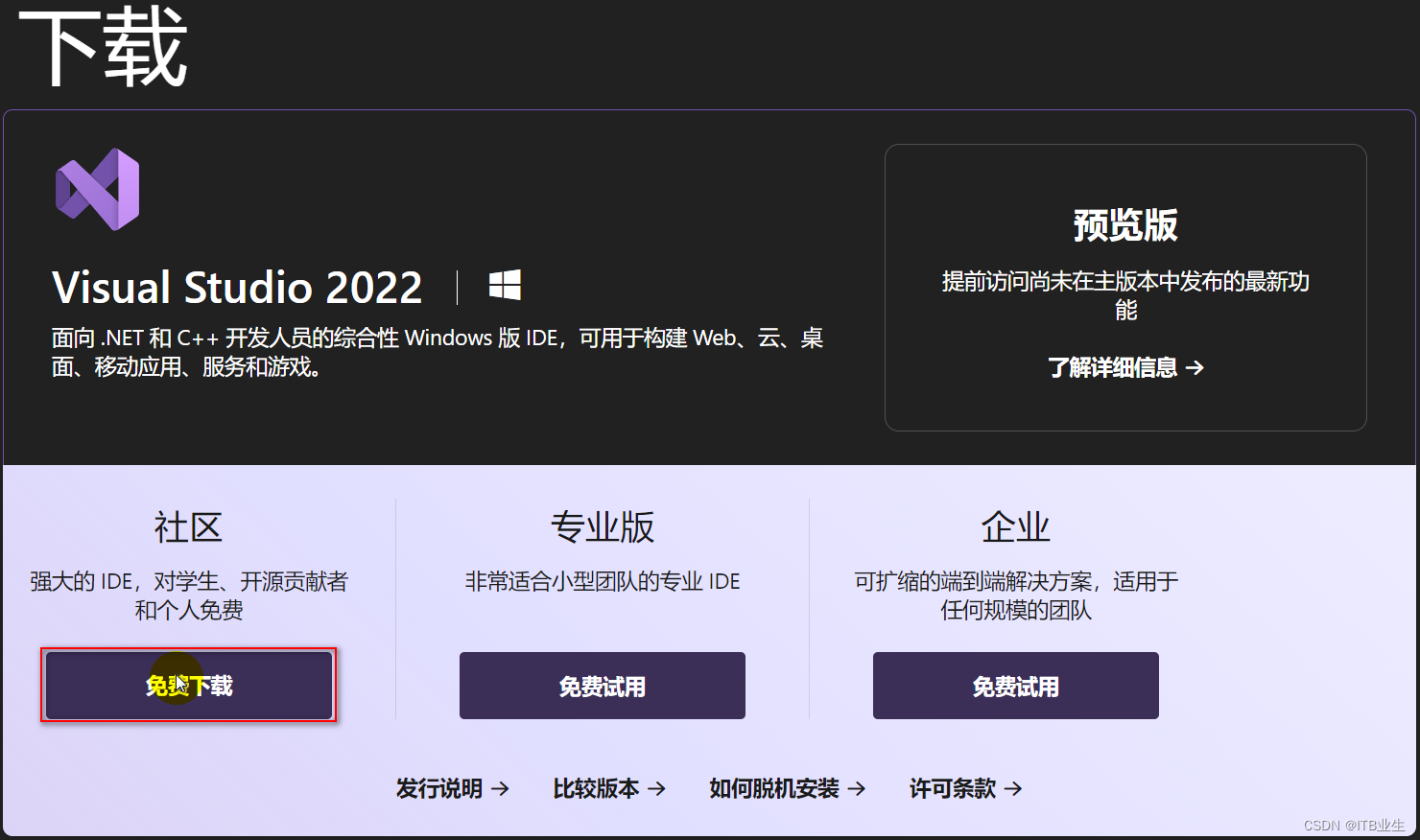The height and width of the screenshot is (840, 1420).
Task: Click the text '强大的 IDE，对学生、开源贡献者和个人免费'
Action: [x=189, y=595]
